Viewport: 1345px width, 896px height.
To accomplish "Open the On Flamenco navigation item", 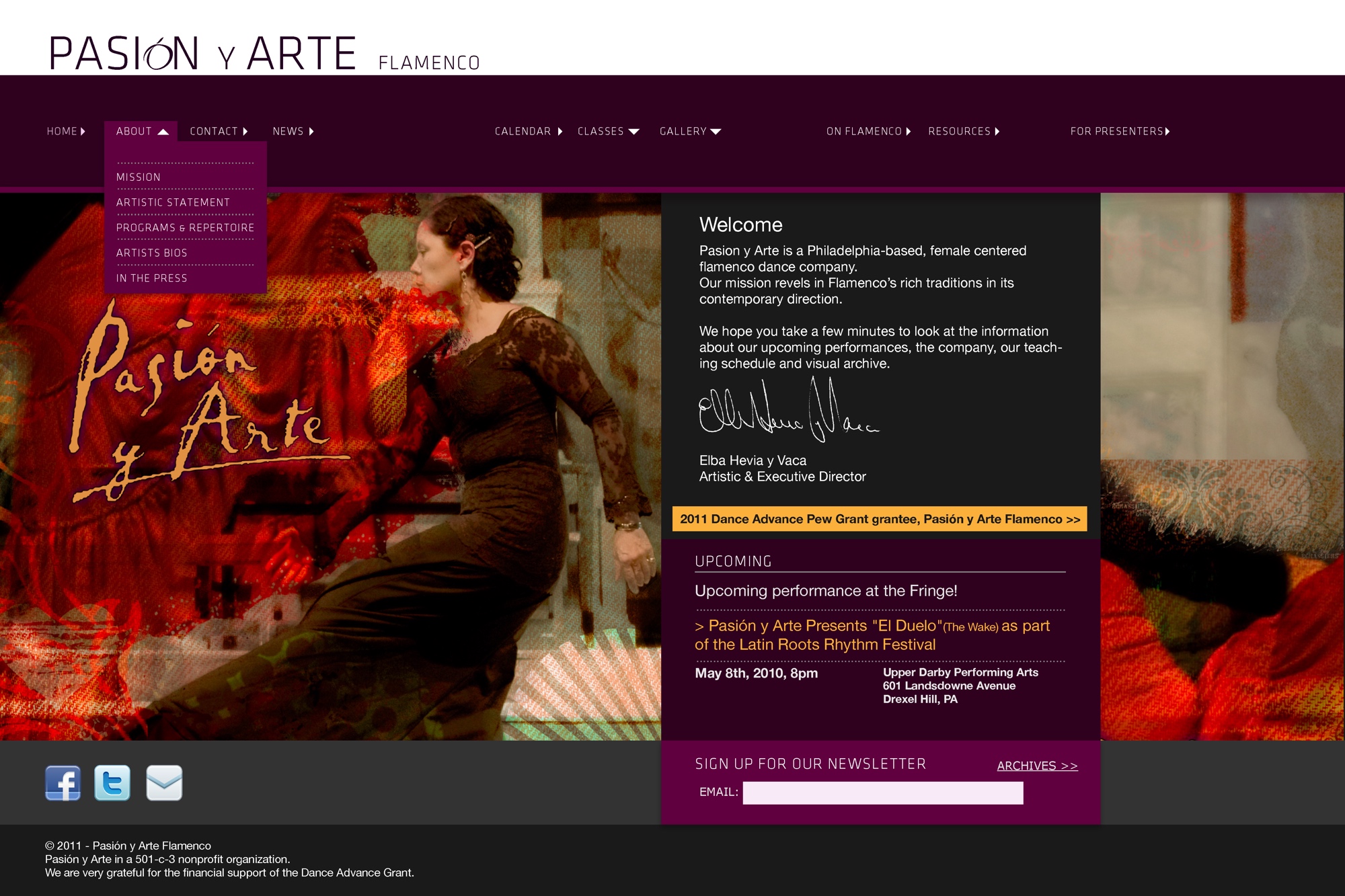I will click(x=868, y=131).
